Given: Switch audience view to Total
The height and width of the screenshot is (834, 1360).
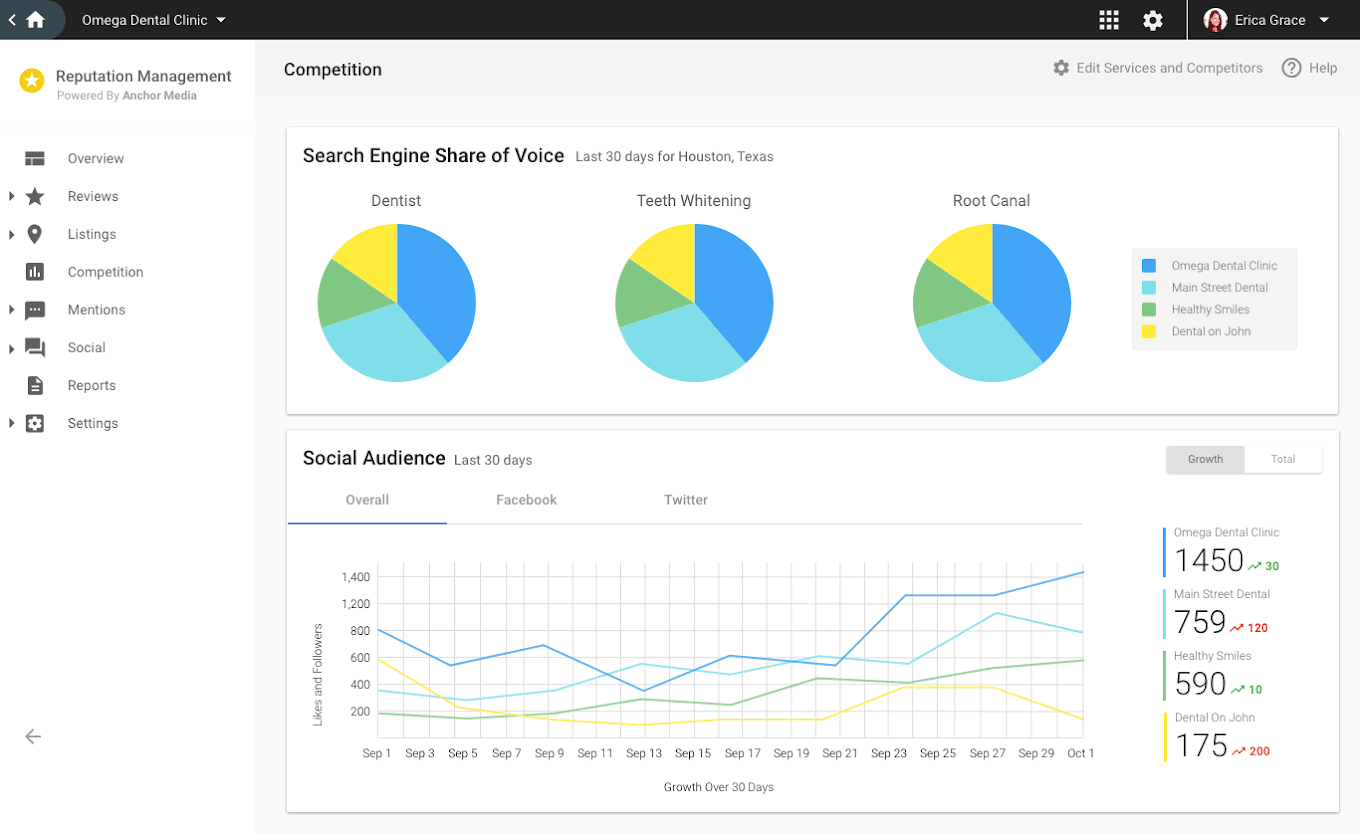Looking at the screenshot, I should coord(1283,459).
